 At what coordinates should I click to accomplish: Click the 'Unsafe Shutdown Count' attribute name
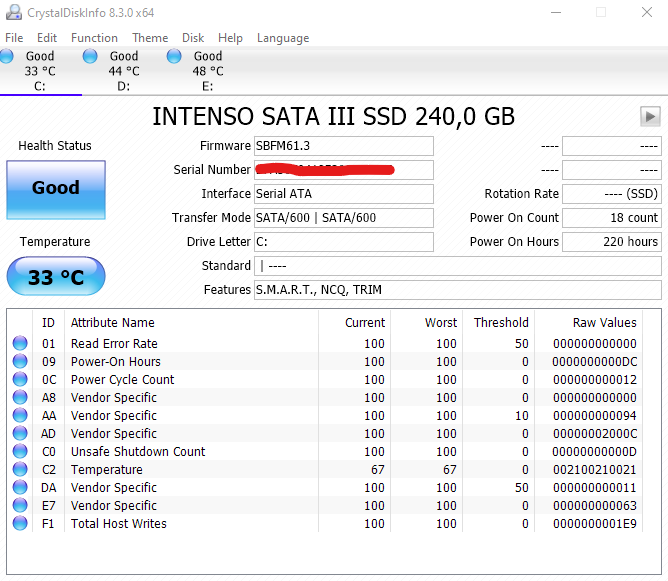tap(138, 452)
